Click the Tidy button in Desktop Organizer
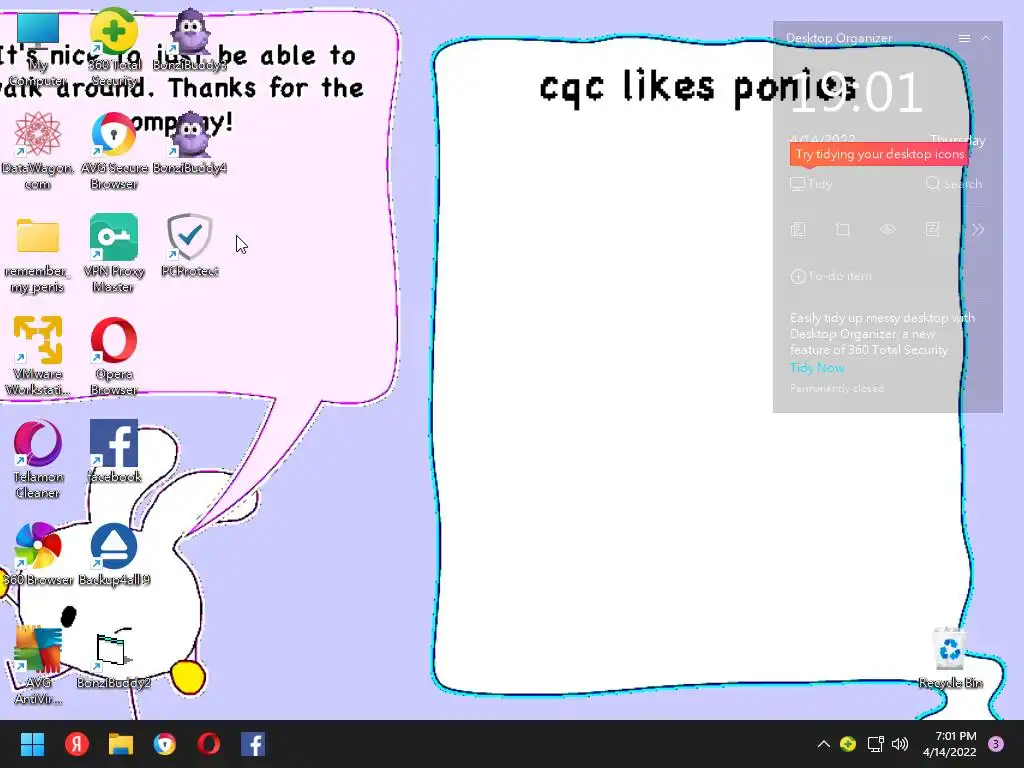The width and height of the screenshot is (1024, 768). pos(811,184)
